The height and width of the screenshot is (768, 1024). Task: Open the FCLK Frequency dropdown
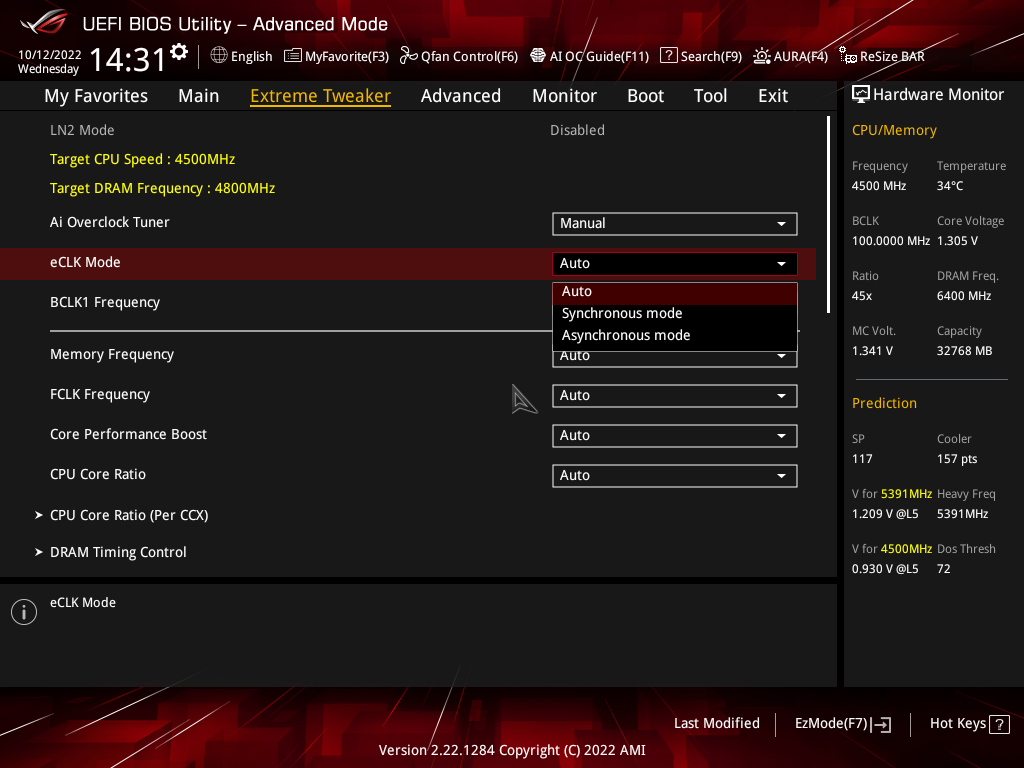(675, 396)
